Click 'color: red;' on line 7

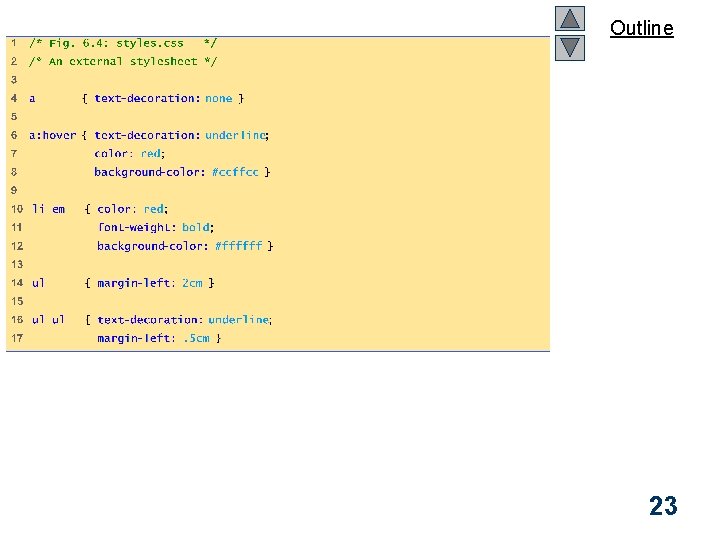(129, 154)
